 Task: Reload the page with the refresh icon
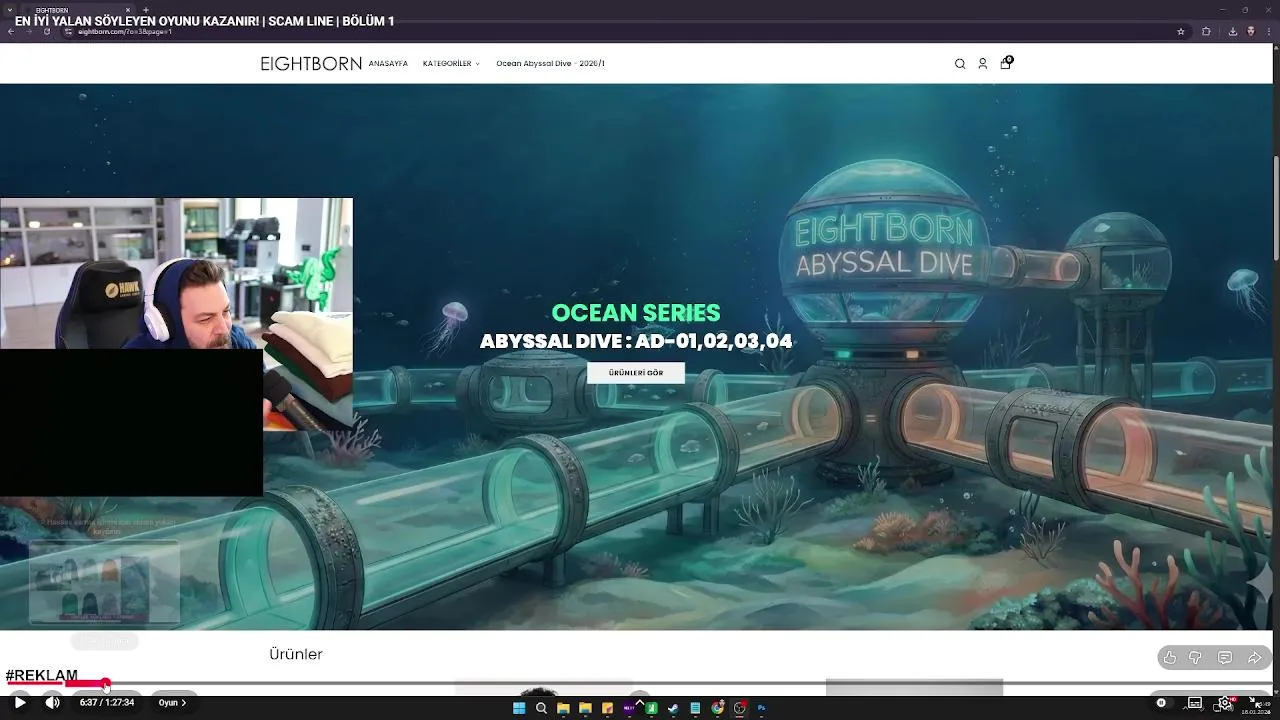tap(46, 31)
